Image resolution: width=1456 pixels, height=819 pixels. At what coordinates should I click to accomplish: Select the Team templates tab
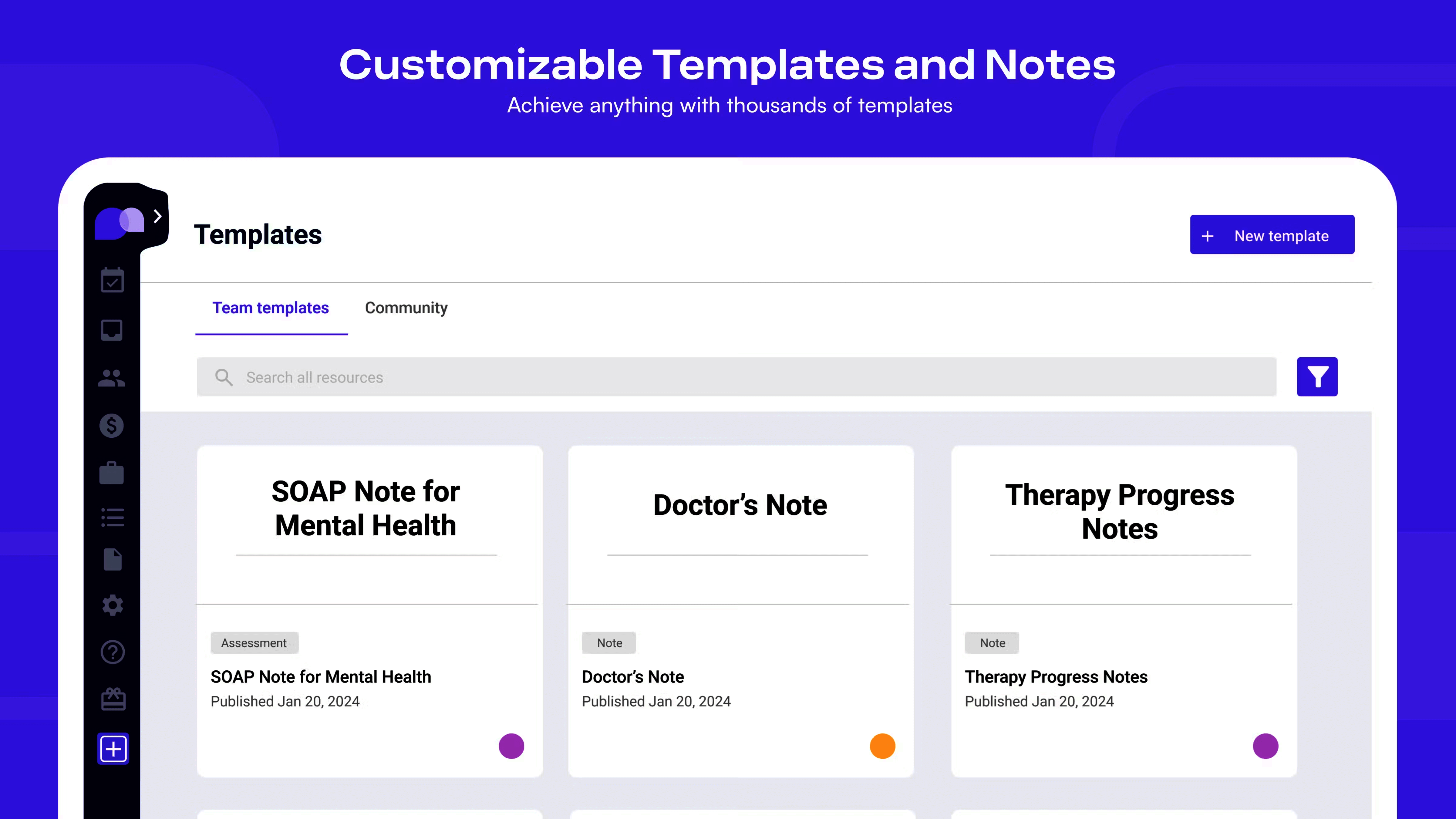click(x=270, y=308)
